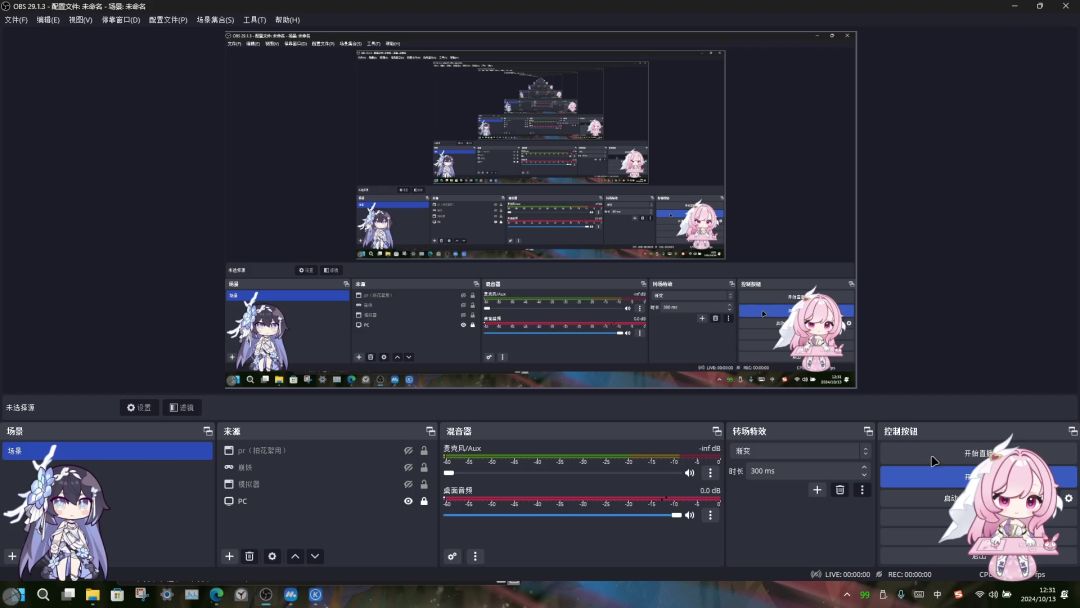1080x608 pixels.
Task: Undock the 混音器 panel via its float icon
Action: pyautogui.click(x=717, y=431)
